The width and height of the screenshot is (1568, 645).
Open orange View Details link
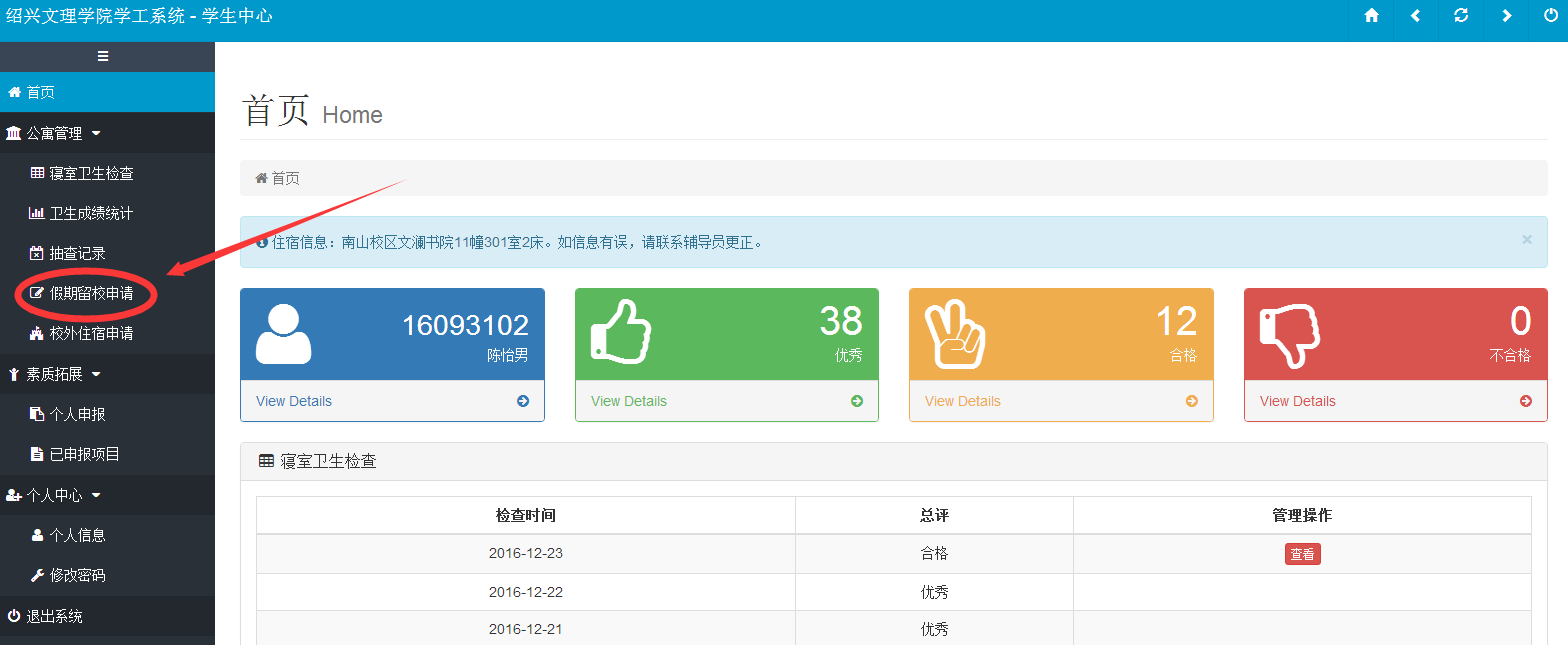pyautogui.click(x=962, y=401)
